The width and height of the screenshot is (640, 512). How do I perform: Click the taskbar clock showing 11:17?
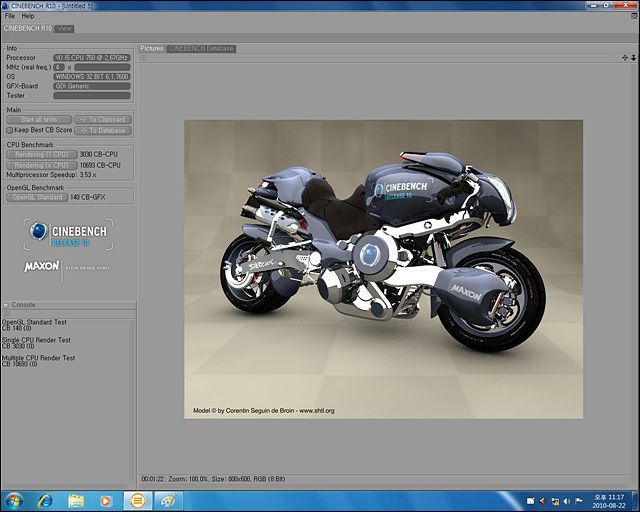click(609, 501)
